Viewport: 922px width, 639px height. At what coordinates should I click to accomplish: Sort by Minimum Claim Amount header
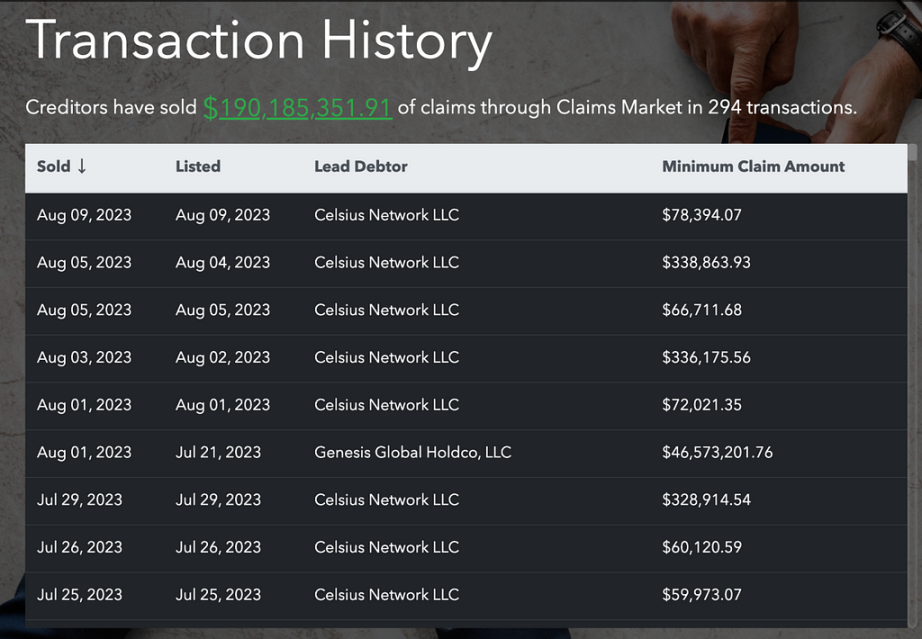(753, 167)
